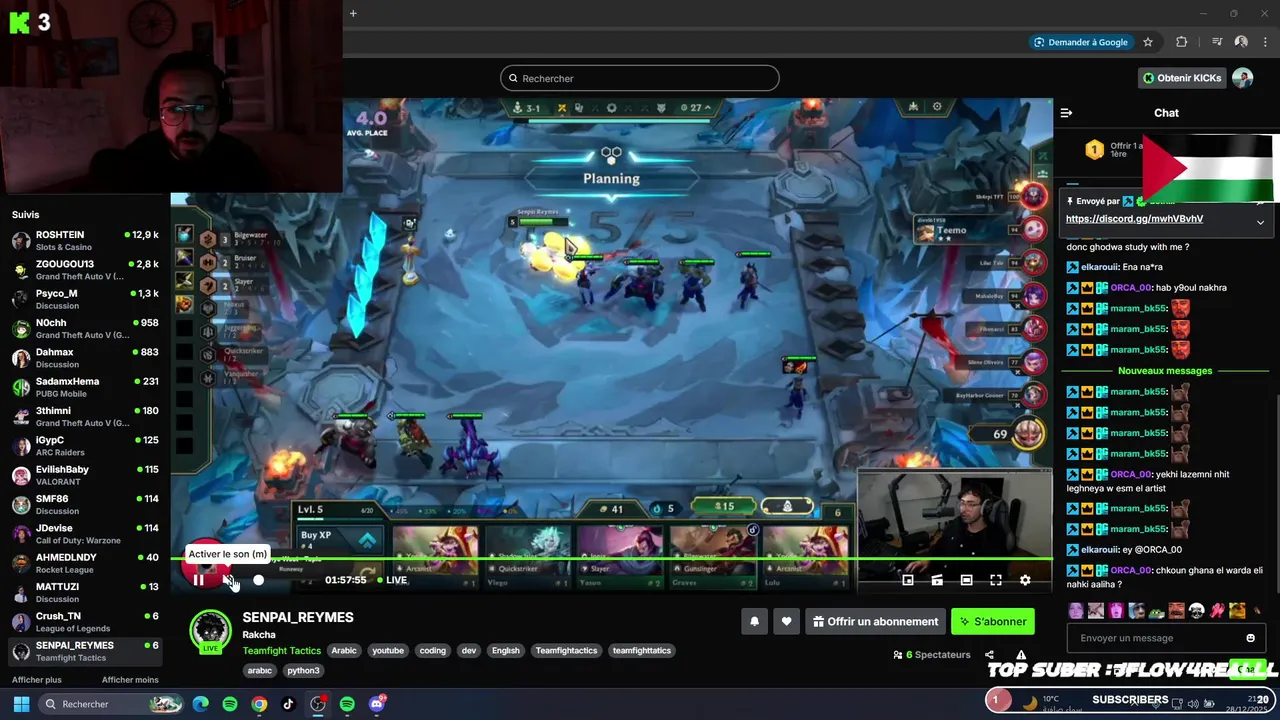1280x720 pixels.
Task: Focus the Envoyer un message input
Action: (x=1155, y=638)
